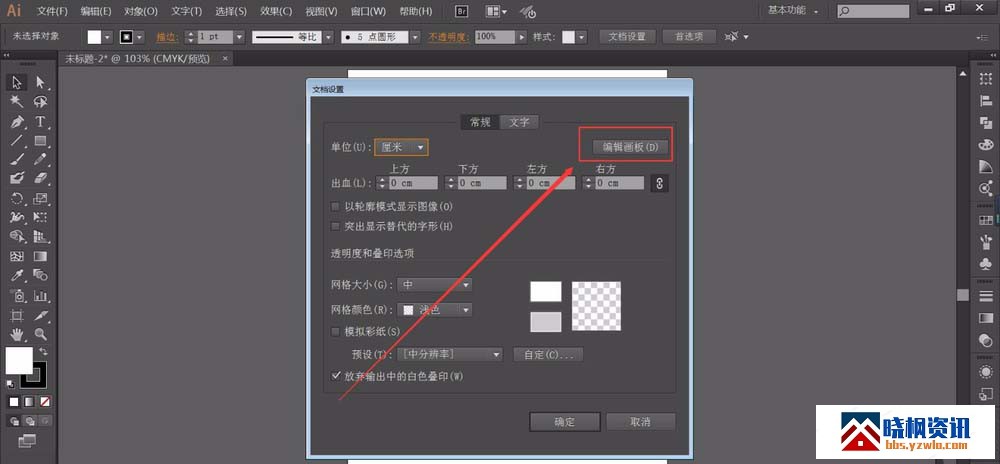Pick the Magic Wand tool

tap(17, 101)
